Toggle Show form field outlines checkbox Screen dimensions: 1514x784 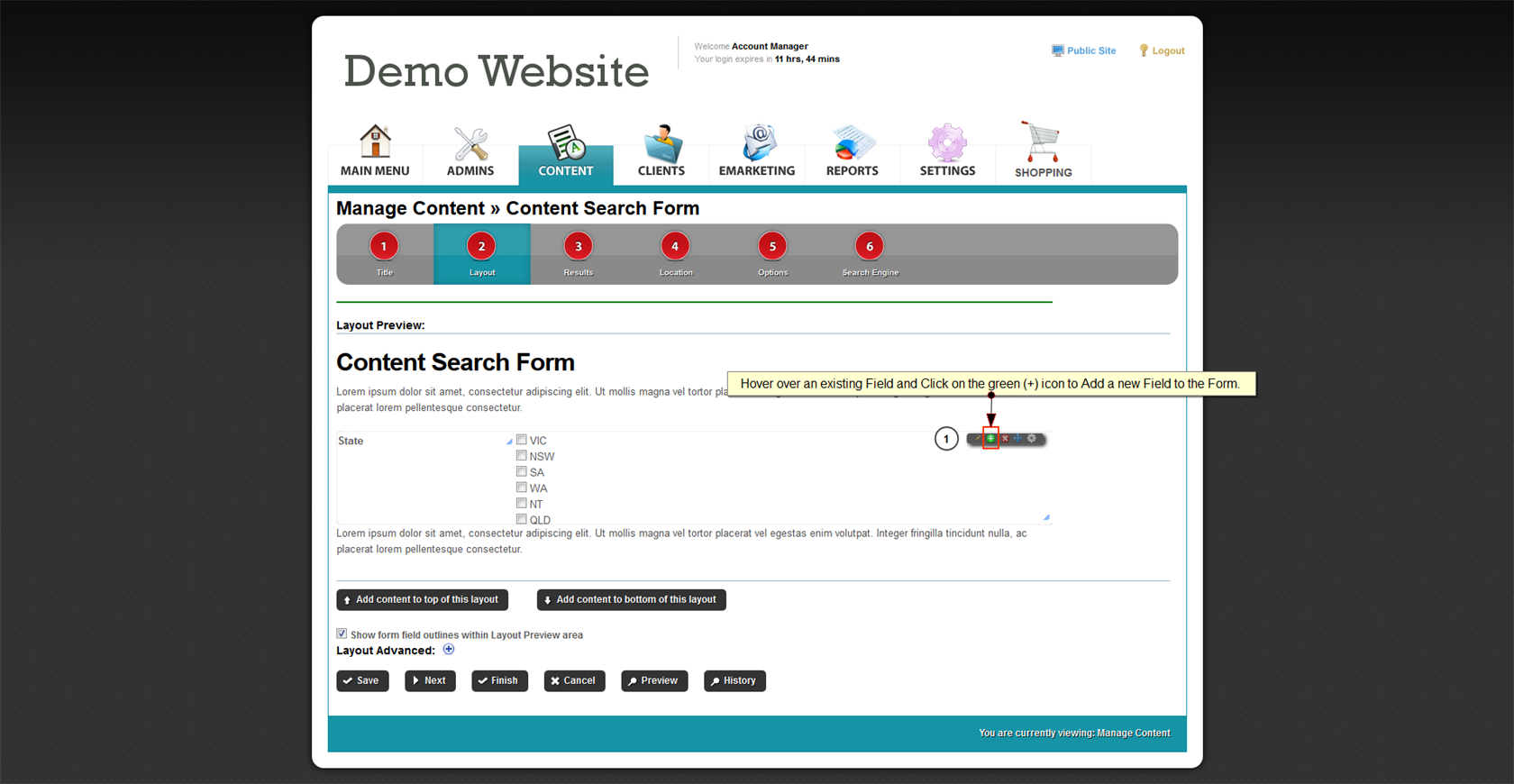[x=342, y=634]
